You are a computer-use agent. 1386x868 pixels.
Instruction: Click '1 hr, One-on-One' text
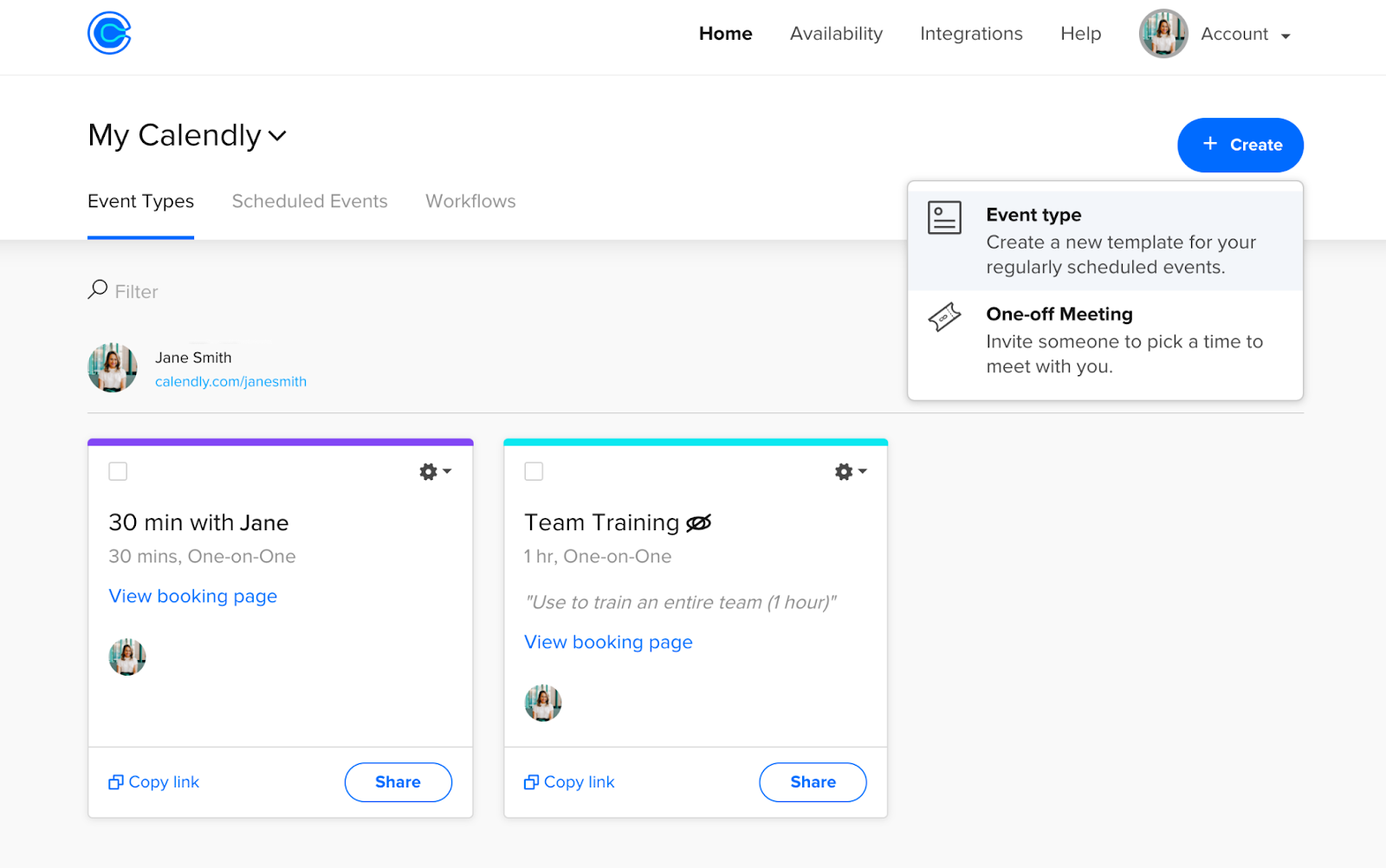[x=598, y=556]
